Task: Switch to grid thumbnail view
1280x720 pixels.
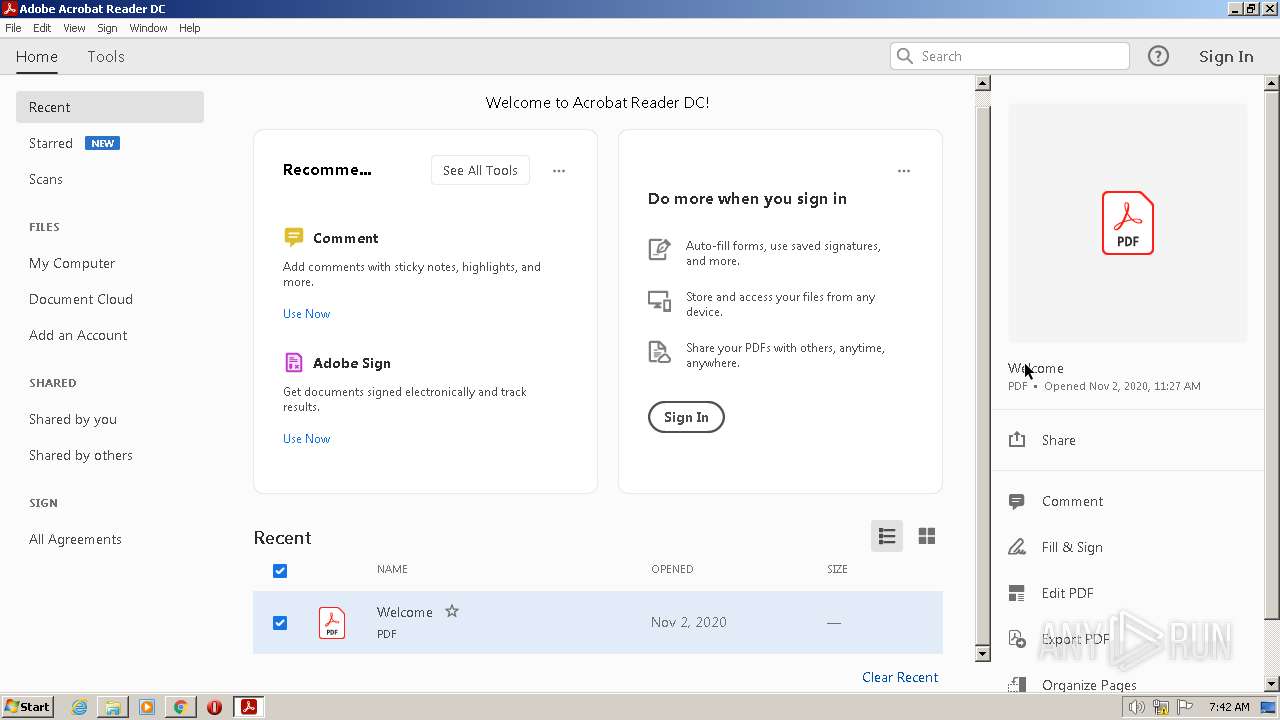Action: [x=927, y=536]
